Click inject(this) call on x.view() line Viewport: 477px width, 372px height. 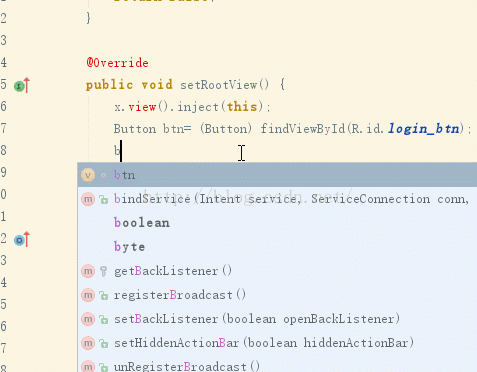point(220,107)
